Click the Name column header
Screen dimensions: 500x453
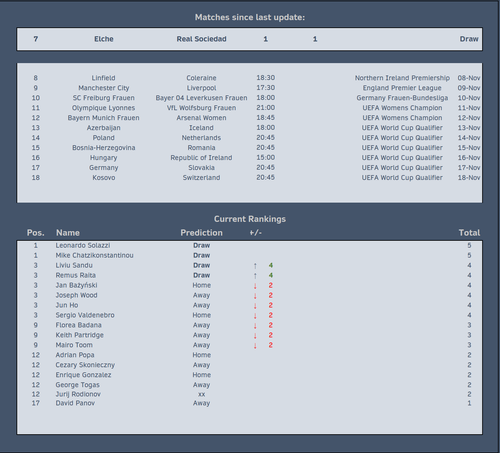68,233
